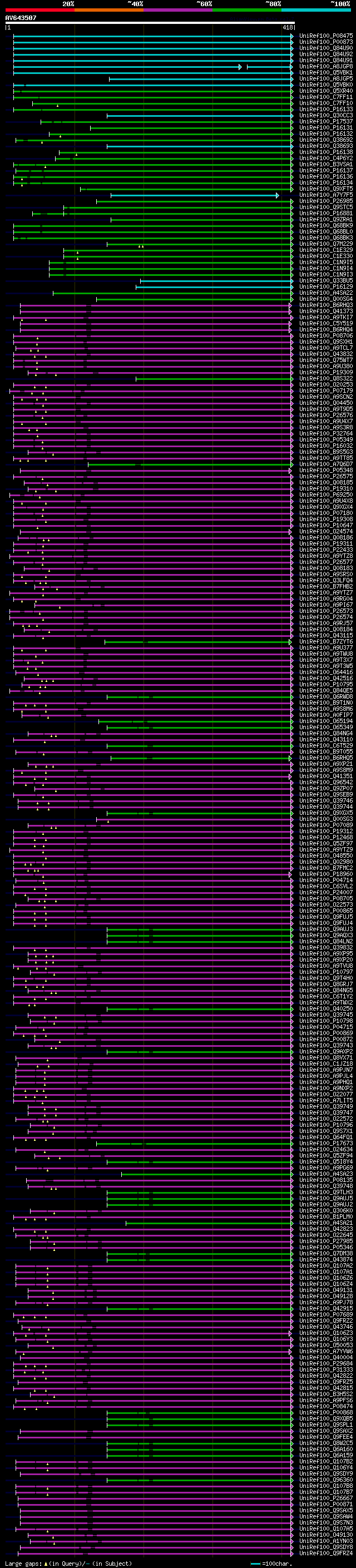The height and width of the screenshot is (1568, 356).
Task: Click the UniRef100_P08706 label
Action: (x=325, y=335)
